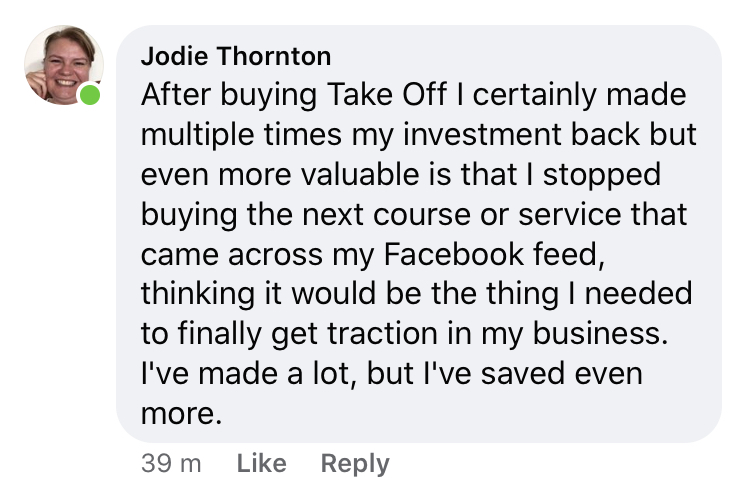Open the 39 m timestamp link

[172, 463]
